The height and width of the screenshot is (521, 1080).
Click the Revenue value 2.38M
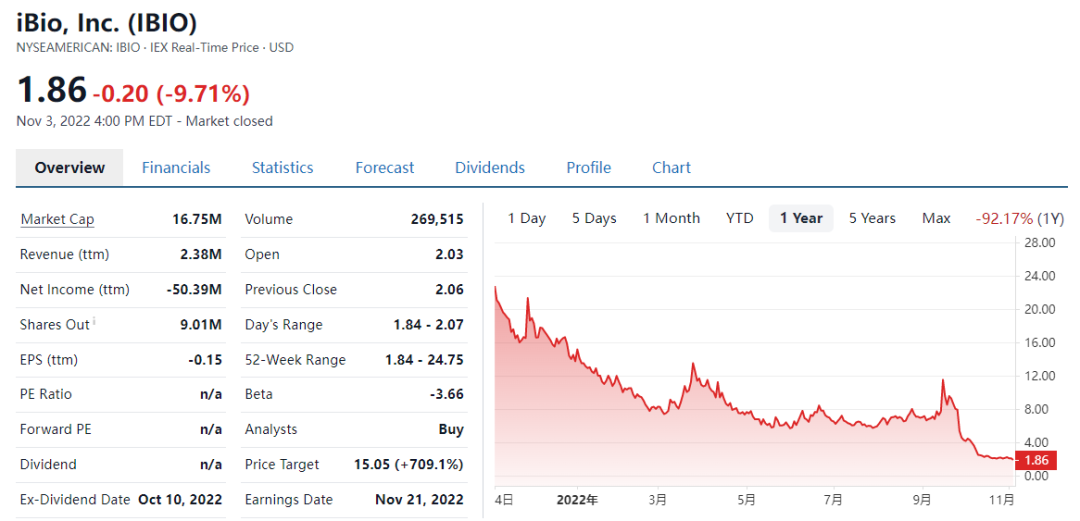point(201,254)
